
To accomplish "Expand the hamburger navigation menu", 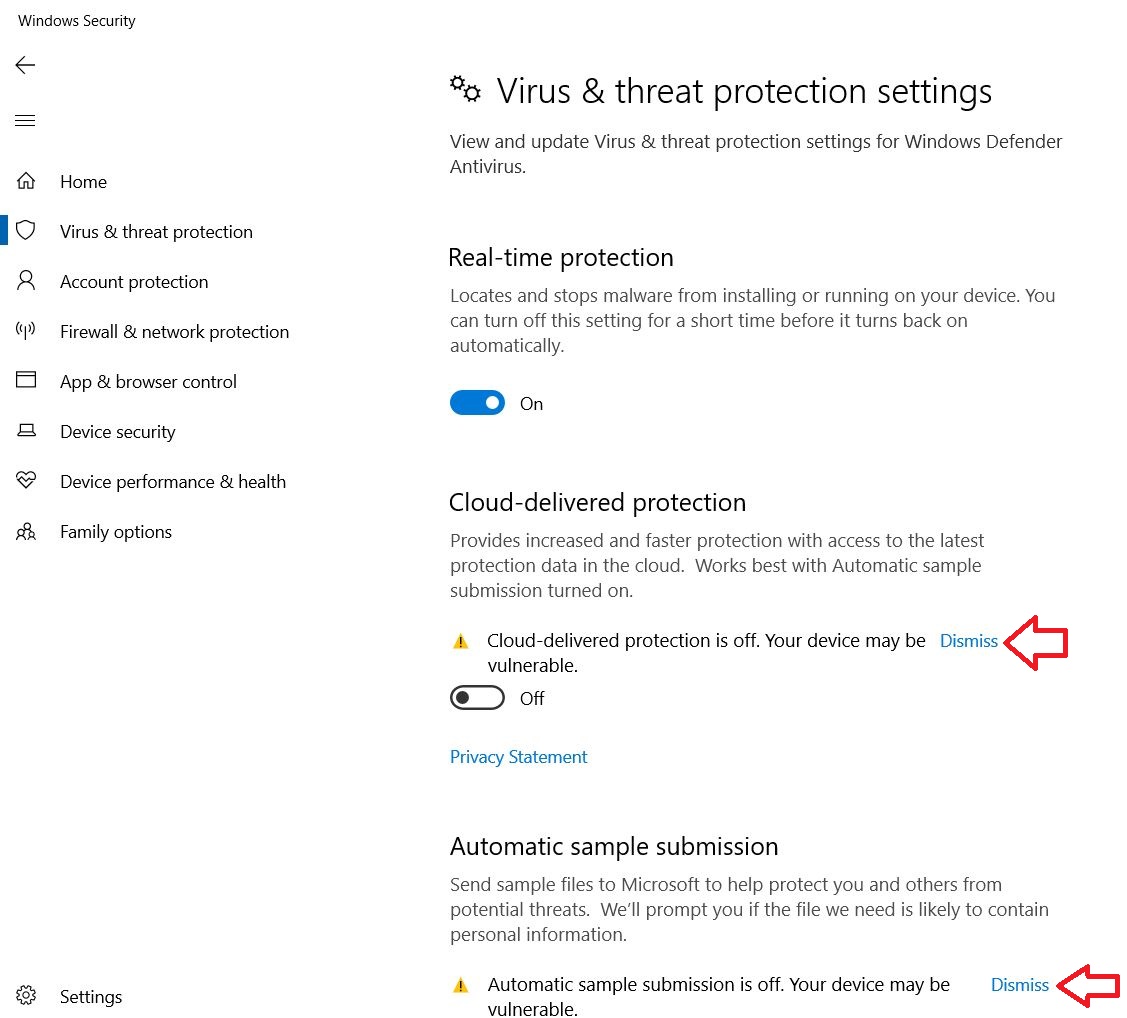I will (x=25, y=121).
